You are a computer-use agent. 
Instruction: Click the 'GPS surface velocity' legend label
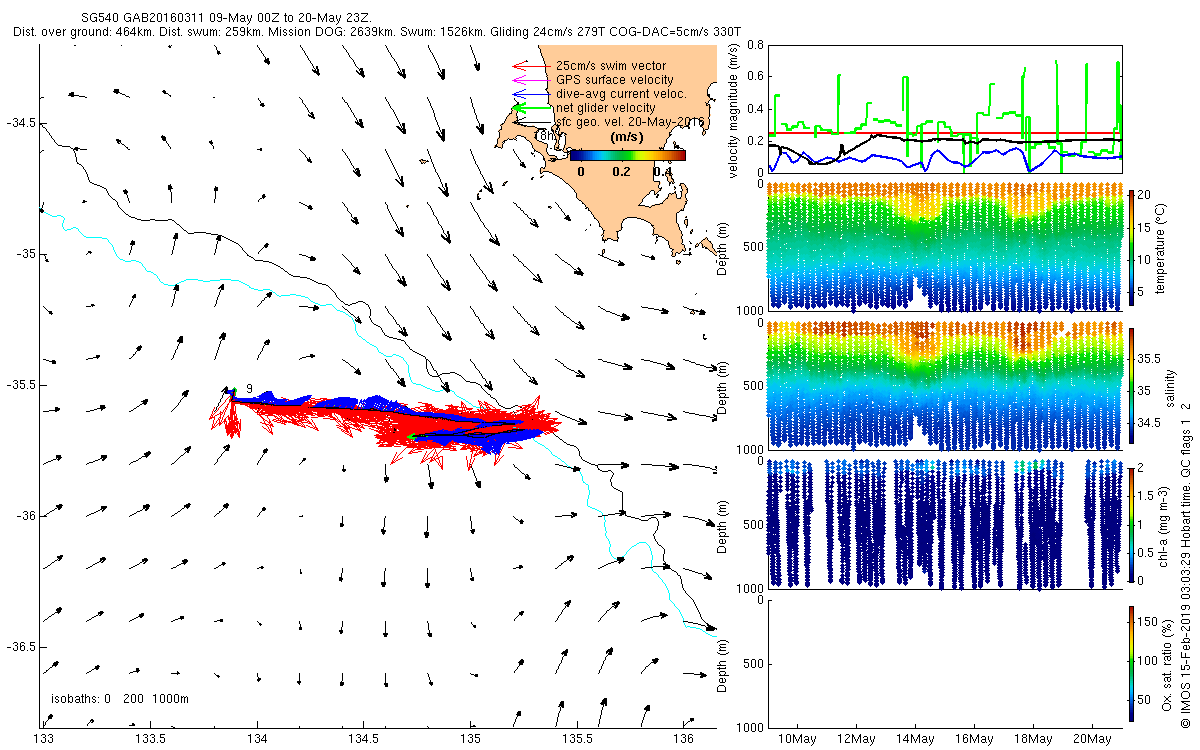[x=615, y=80]
